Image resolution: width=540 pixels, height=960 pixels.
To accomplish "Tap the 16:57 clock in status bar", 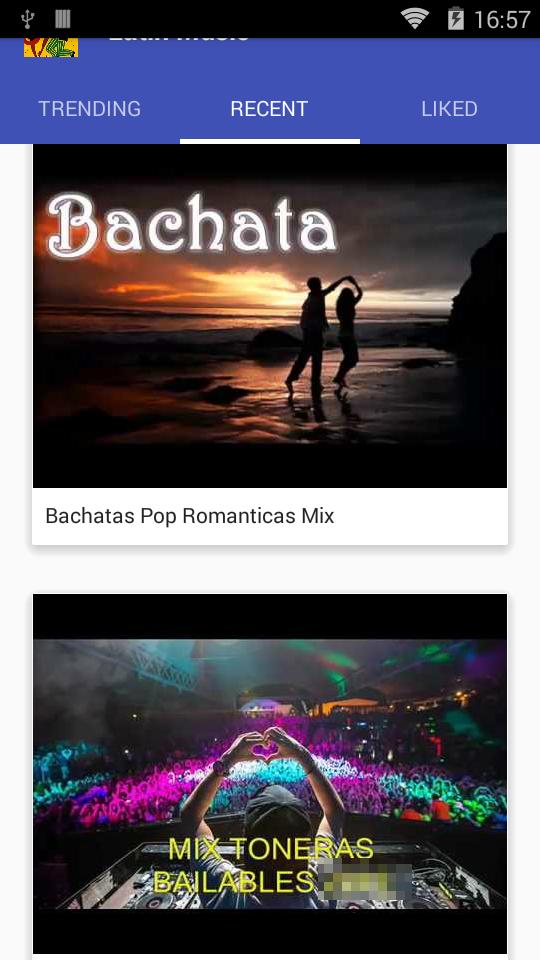I will click(x=502, y=20).
